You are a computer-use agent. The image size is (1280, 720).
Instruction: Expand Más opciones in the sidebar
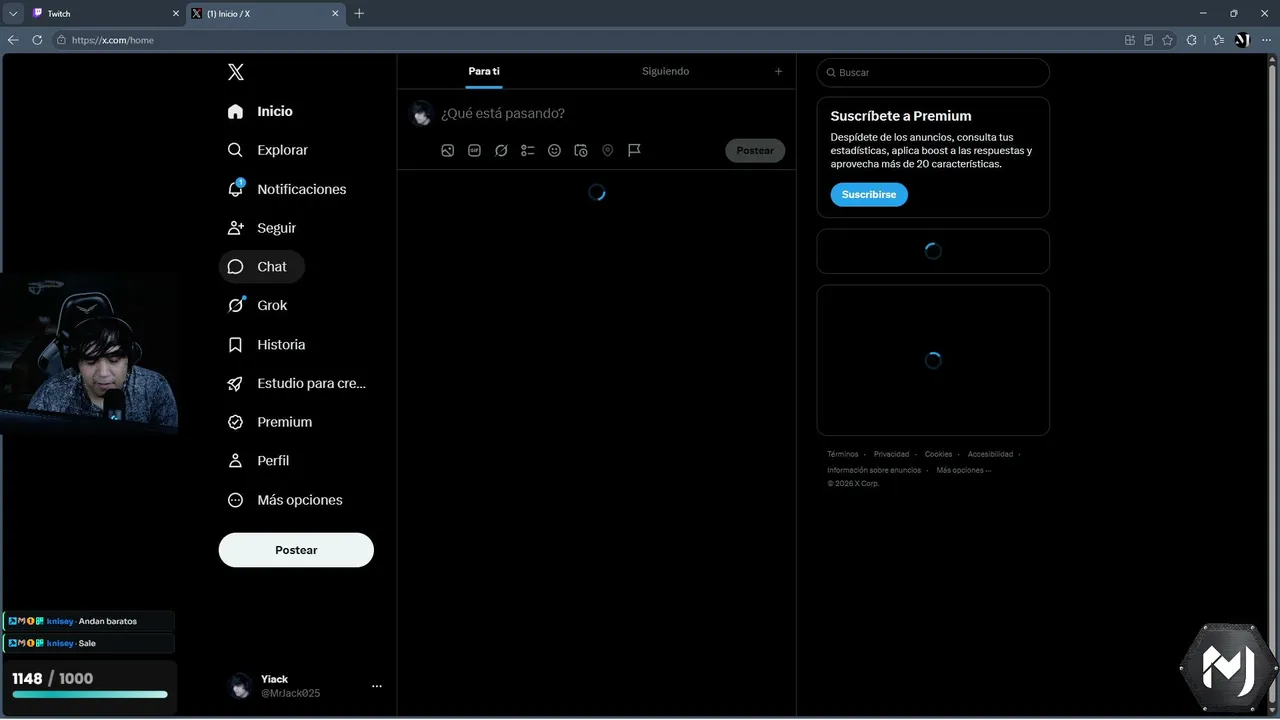285,500
